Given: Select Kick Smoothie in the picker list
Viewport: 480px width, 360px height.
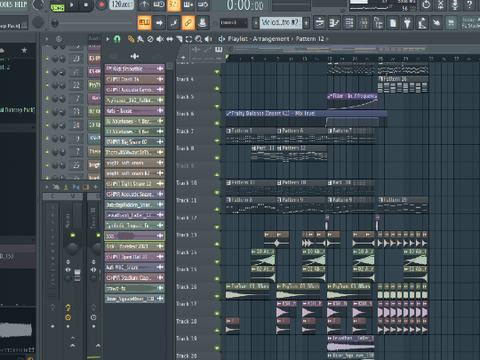Looking at the screenshot, I should 135,69.
